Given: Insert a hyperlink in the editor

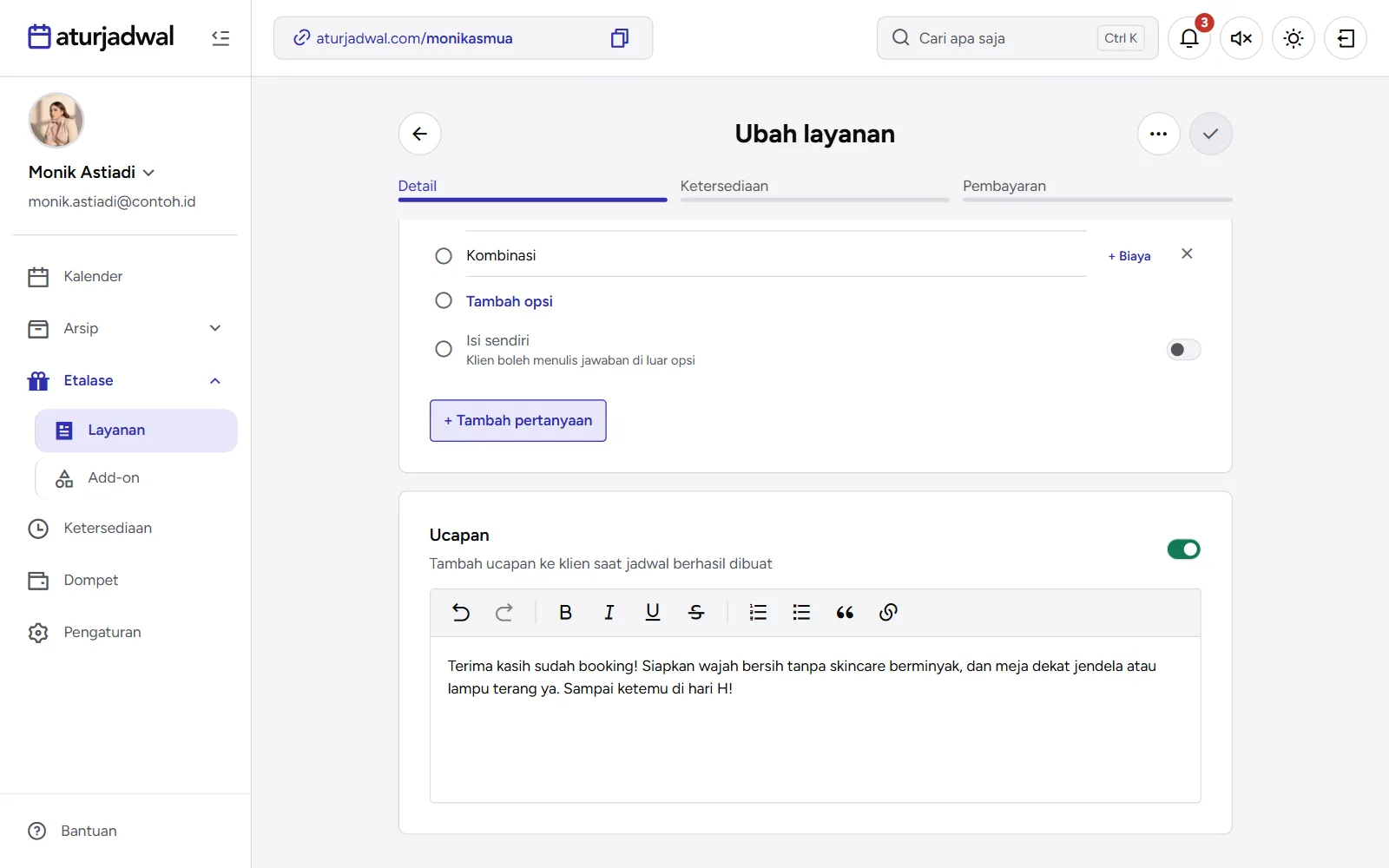Looking at the screenshot, I should pos(888,613).
